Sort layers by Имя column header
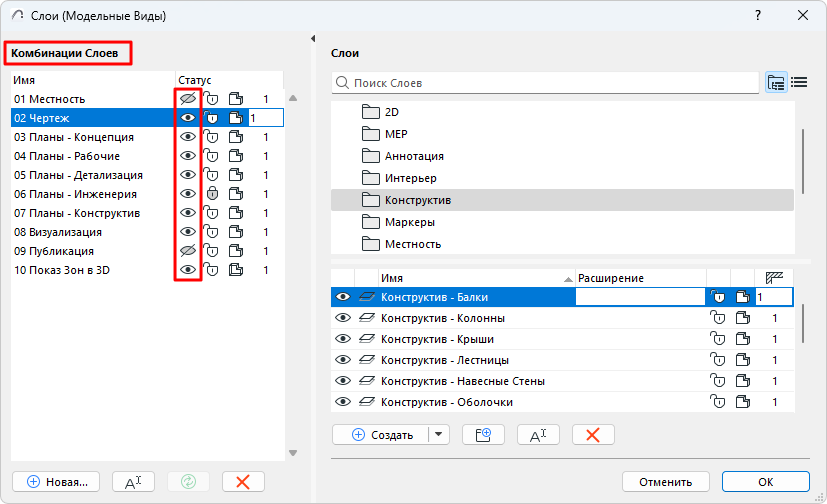Viewport: 827px width, 504px height. pyautogui.click(x=470, y=278)
